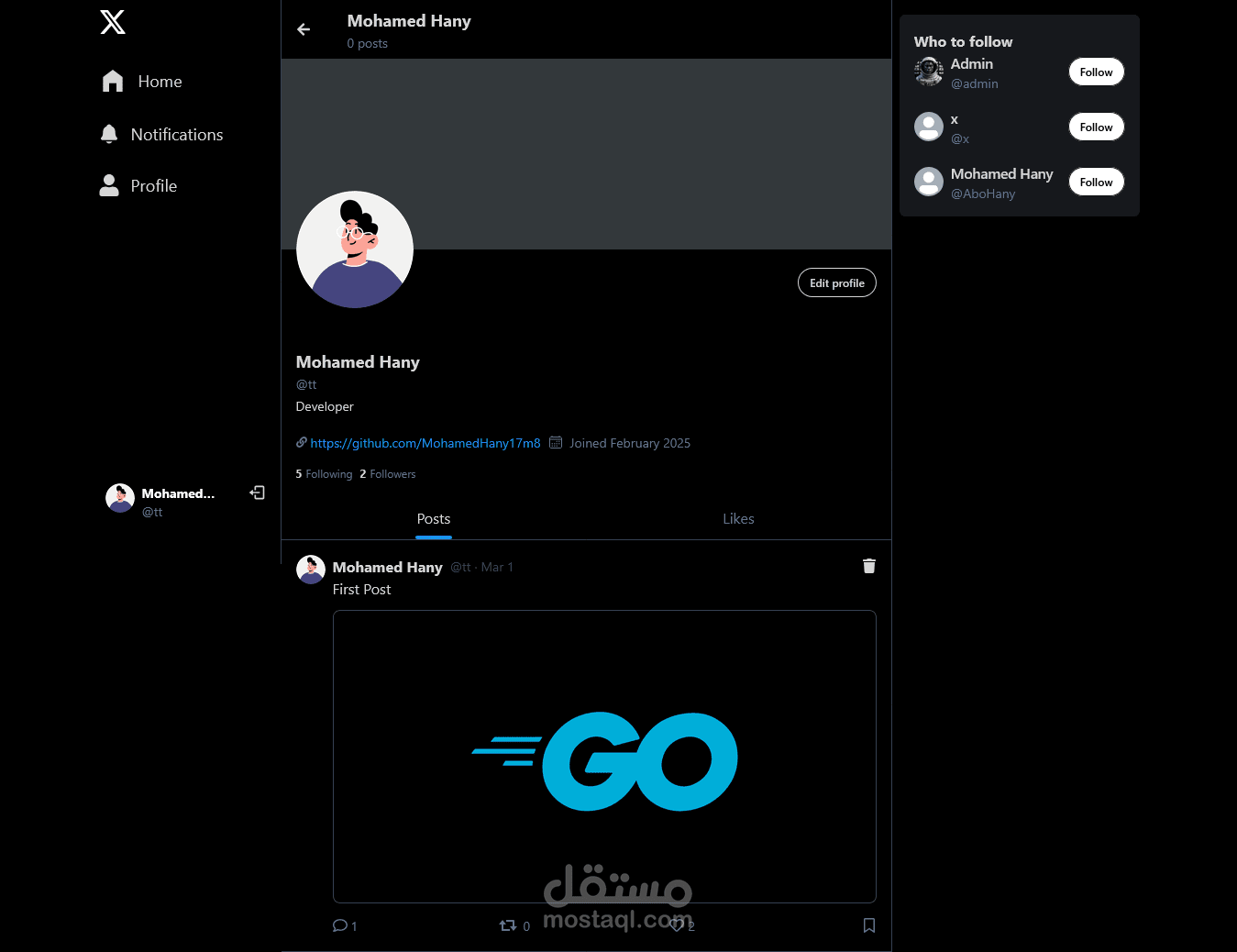The width and height of the screenshot is (1237, 952).
Task: Switch to the Likes tab
Action: point(738,519)
